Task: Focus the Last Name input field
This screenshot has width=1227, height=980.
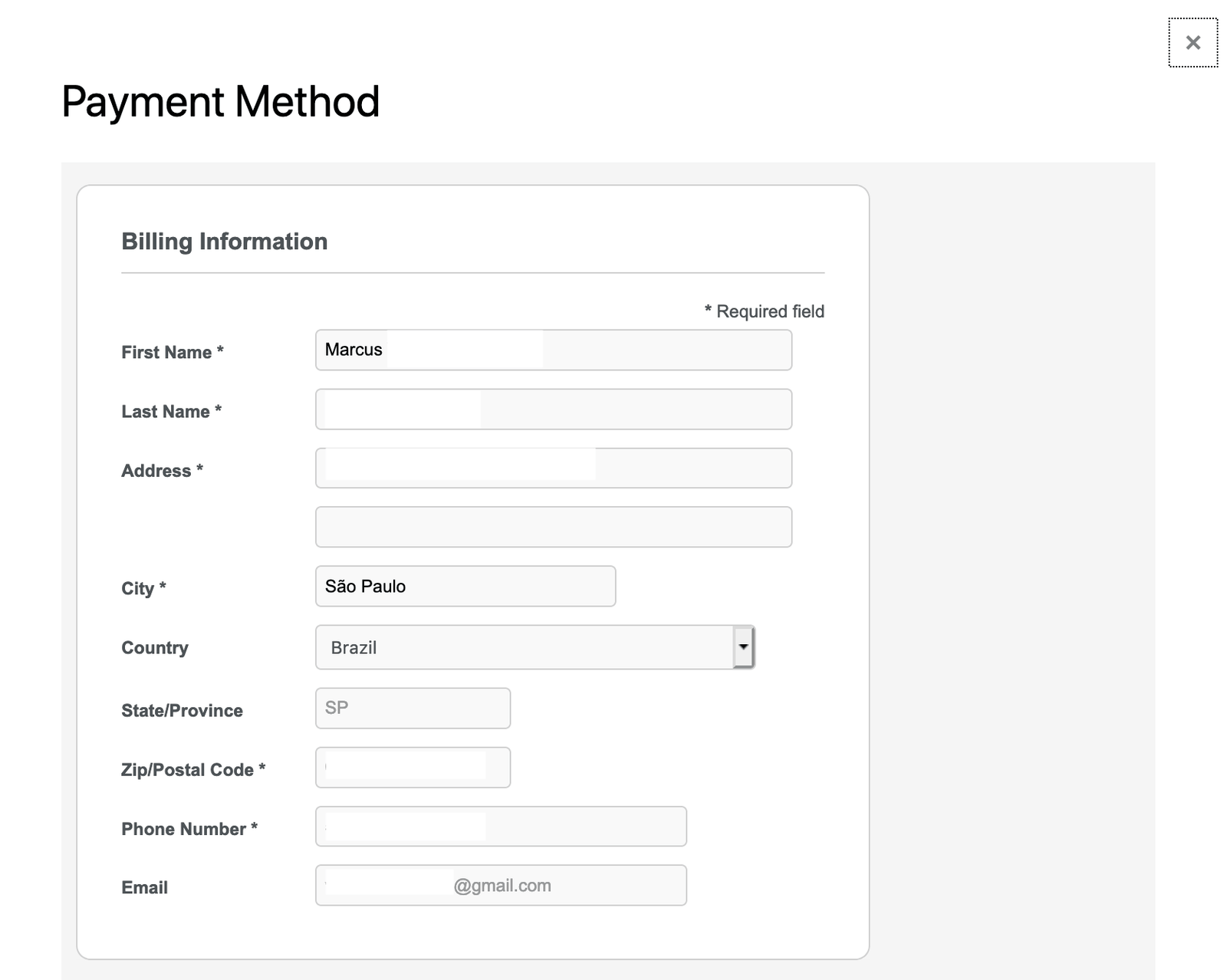Action: (553, 409)
